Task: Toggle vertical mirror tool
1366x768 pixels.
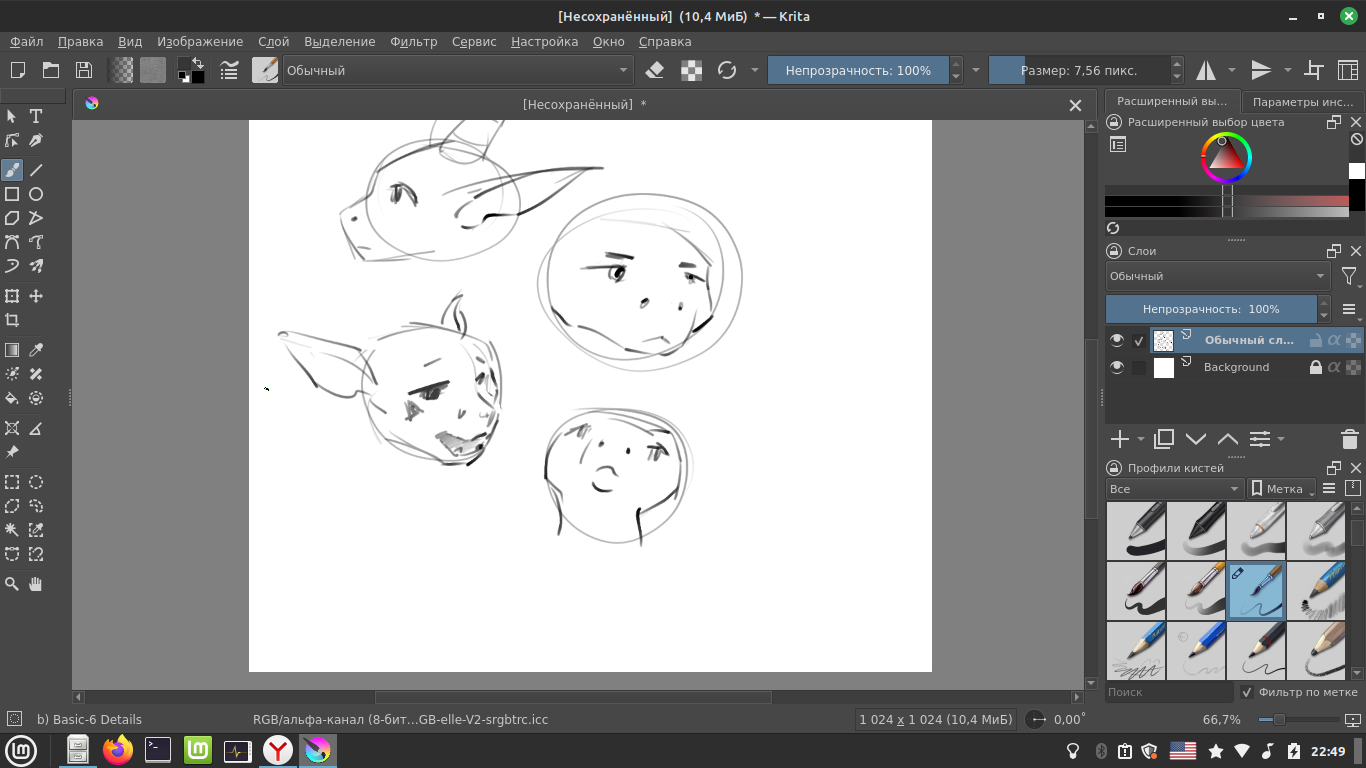Action: (x=1261, y=70)
